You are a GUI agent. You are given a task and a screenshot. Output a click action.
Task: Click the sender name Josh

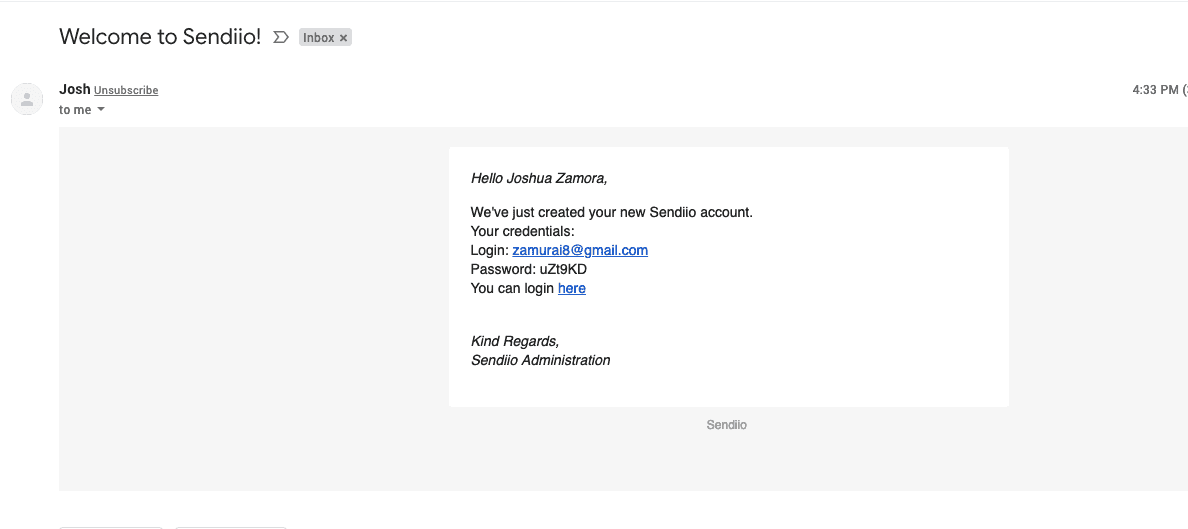(75, 89)
